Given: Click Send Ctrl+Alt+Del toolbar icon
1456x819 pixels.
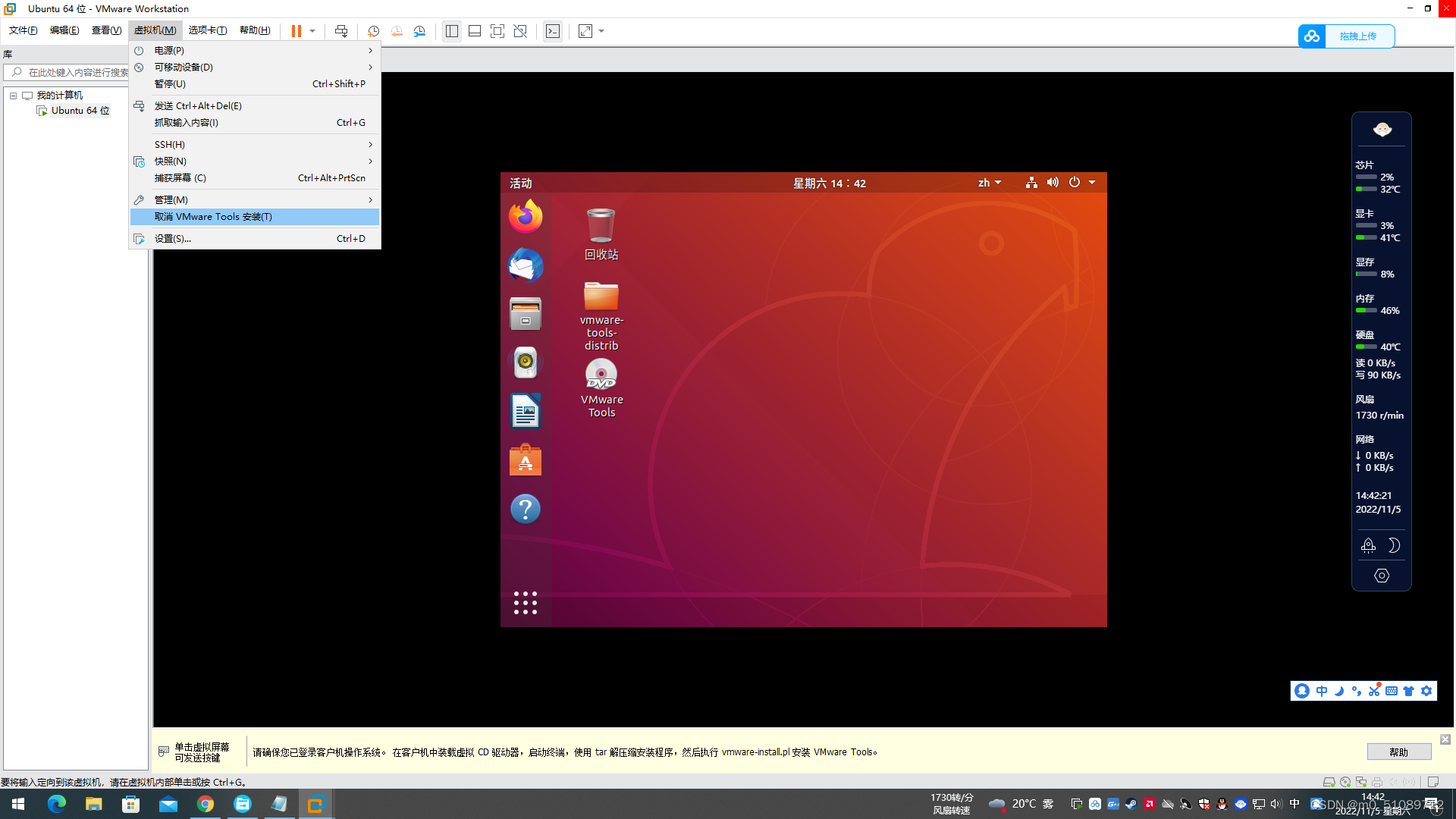Looking at the screenshot, I should pyautogui.click(x=341, y=31).
